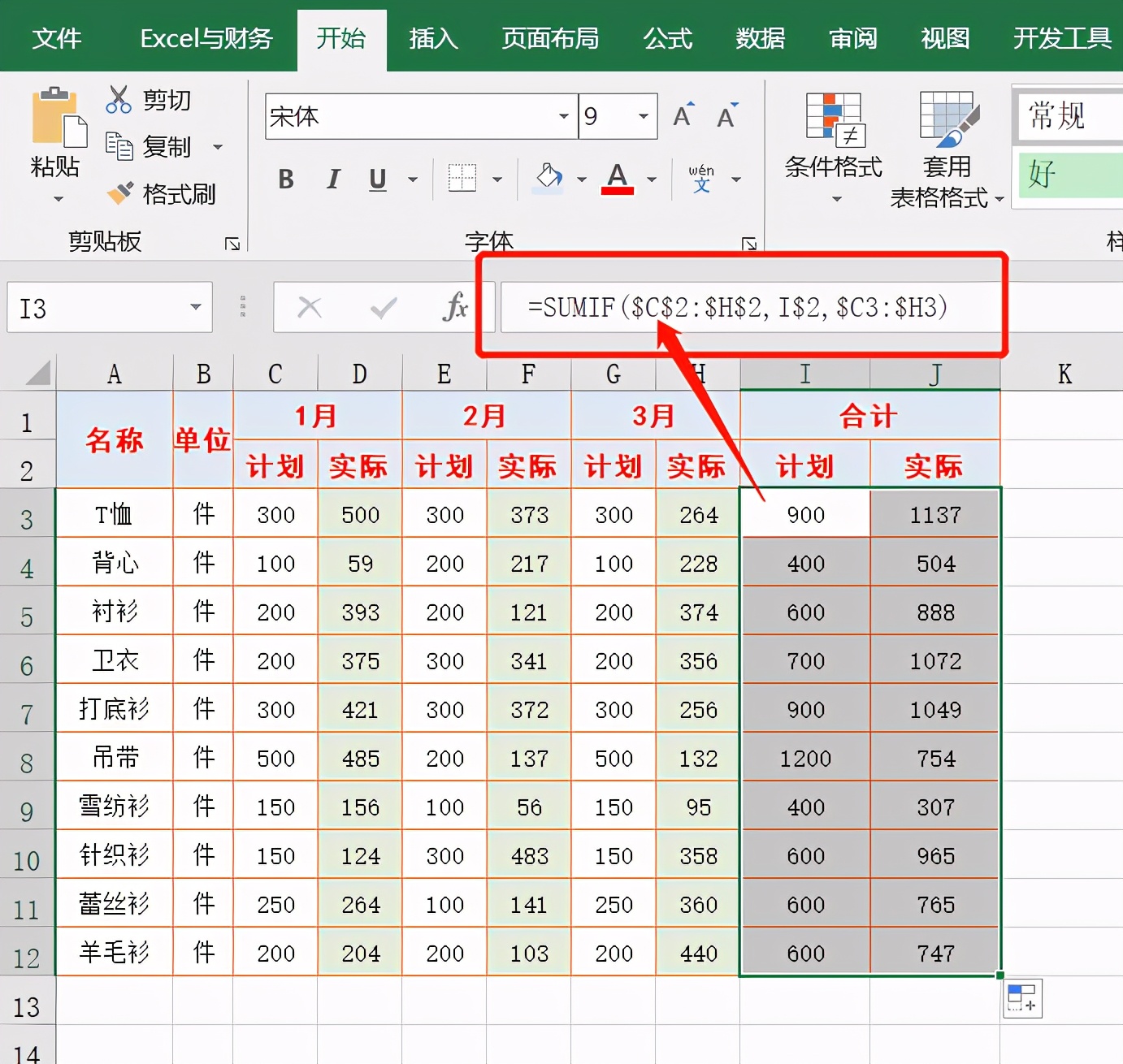This screenshot has width=1123, height=1064.
Task: Pick the red font color swatch
Action: (618, 191)
